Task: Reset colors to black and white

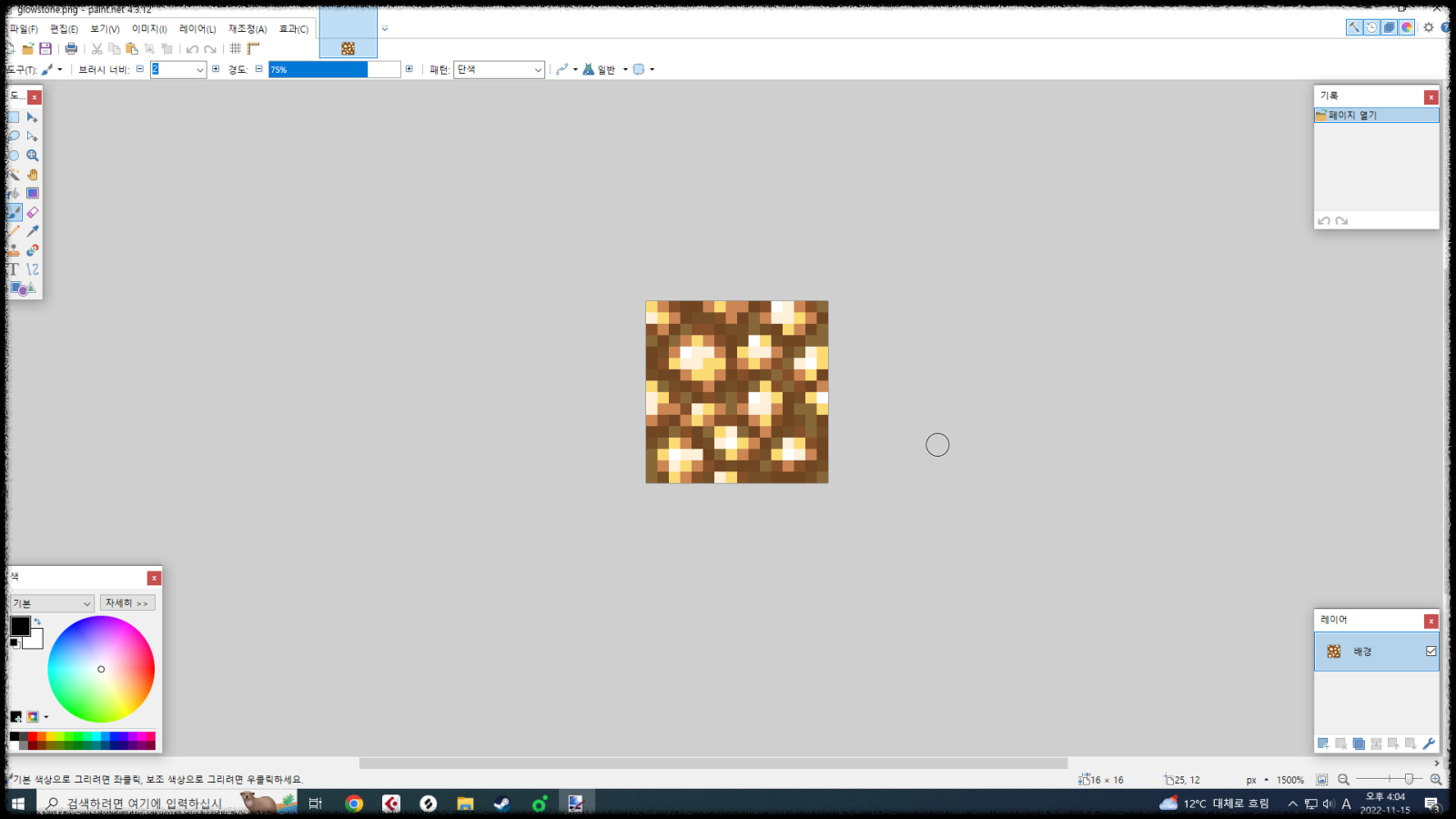Action: click(14, 643)
